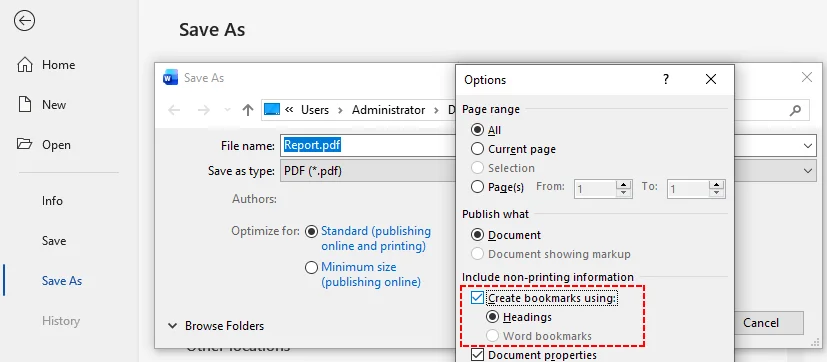The image size is (827, 362).
Task: Toggle Document properties checkbox
Action: [477, 355]
